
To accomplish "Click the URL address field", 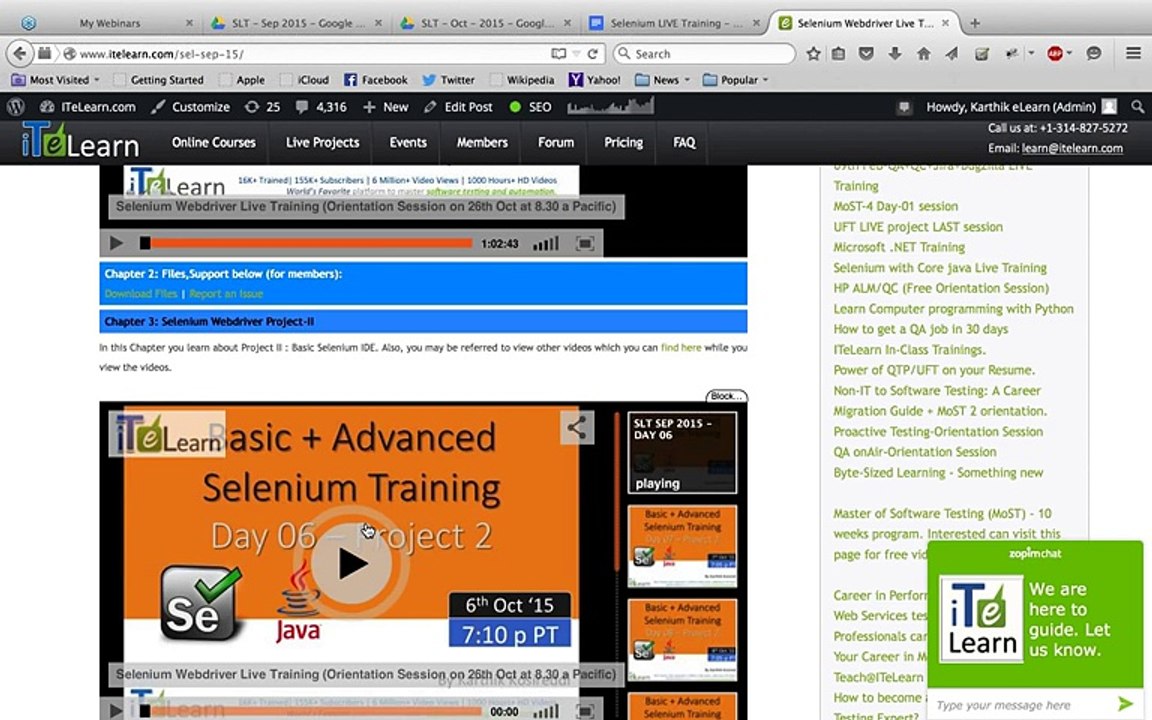I will [309, 54].
